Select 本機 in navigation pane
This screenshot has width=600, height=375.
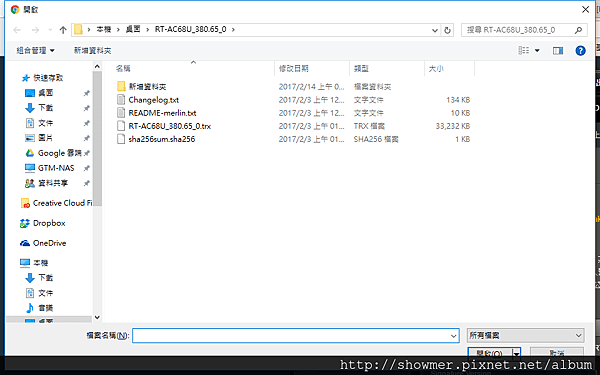[41, 263]
